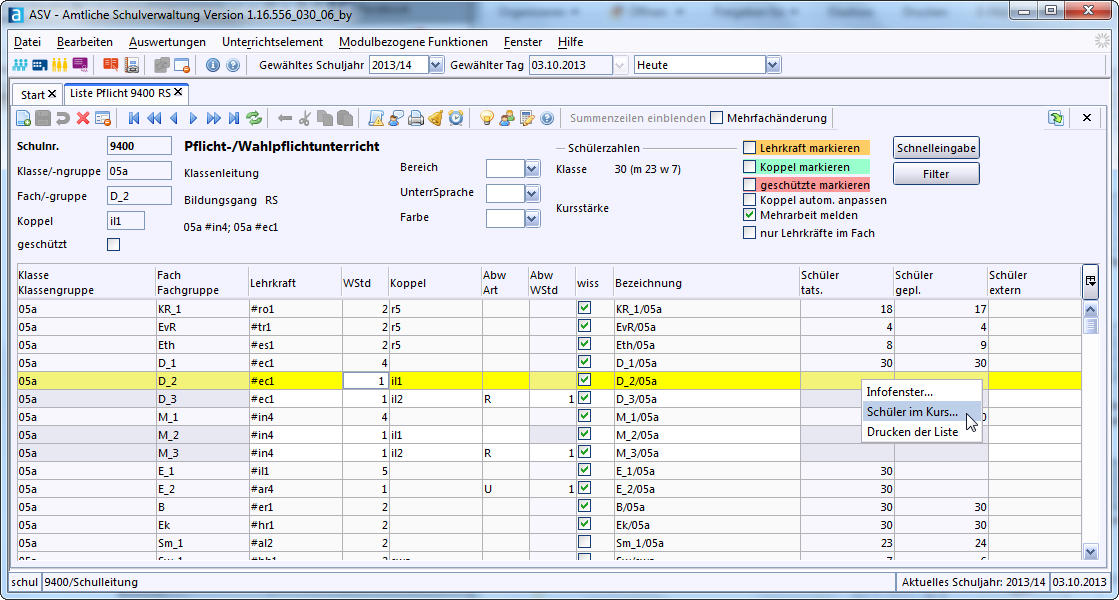1119x600 pixels.
Task: Click the printer icon in the list toolbar
Action: pyautogui.click(x=415, y=118)
